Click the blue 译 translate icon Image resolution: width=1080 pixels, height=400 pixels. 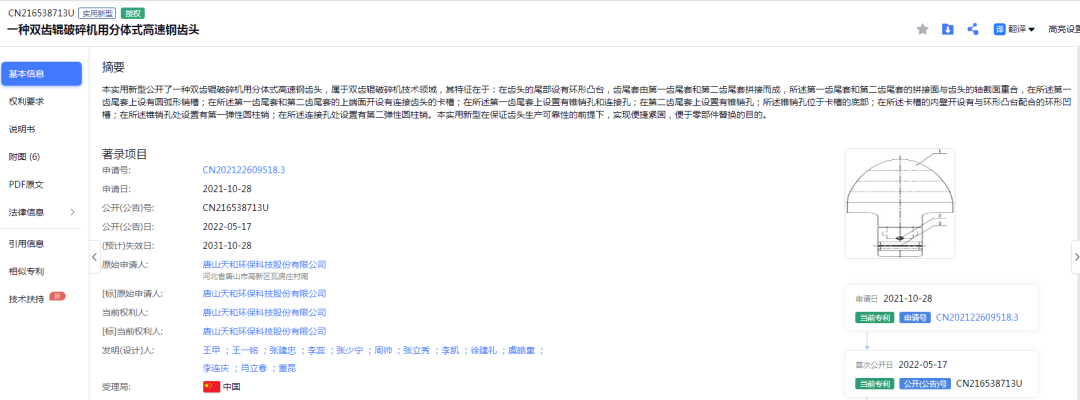pyautogui.click(x=999, y=29)
